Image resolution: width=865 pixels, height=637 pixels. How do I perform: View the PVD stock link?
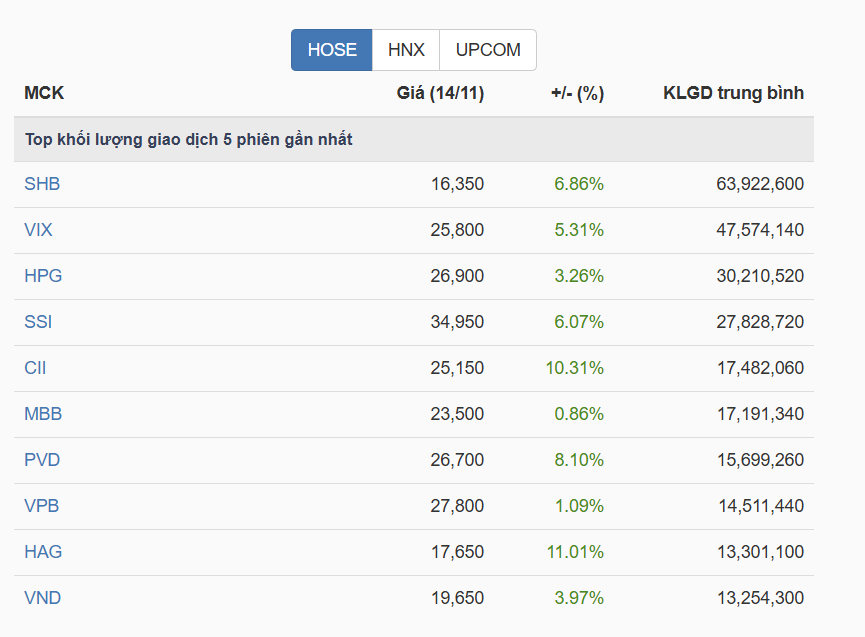click(42, 460)
